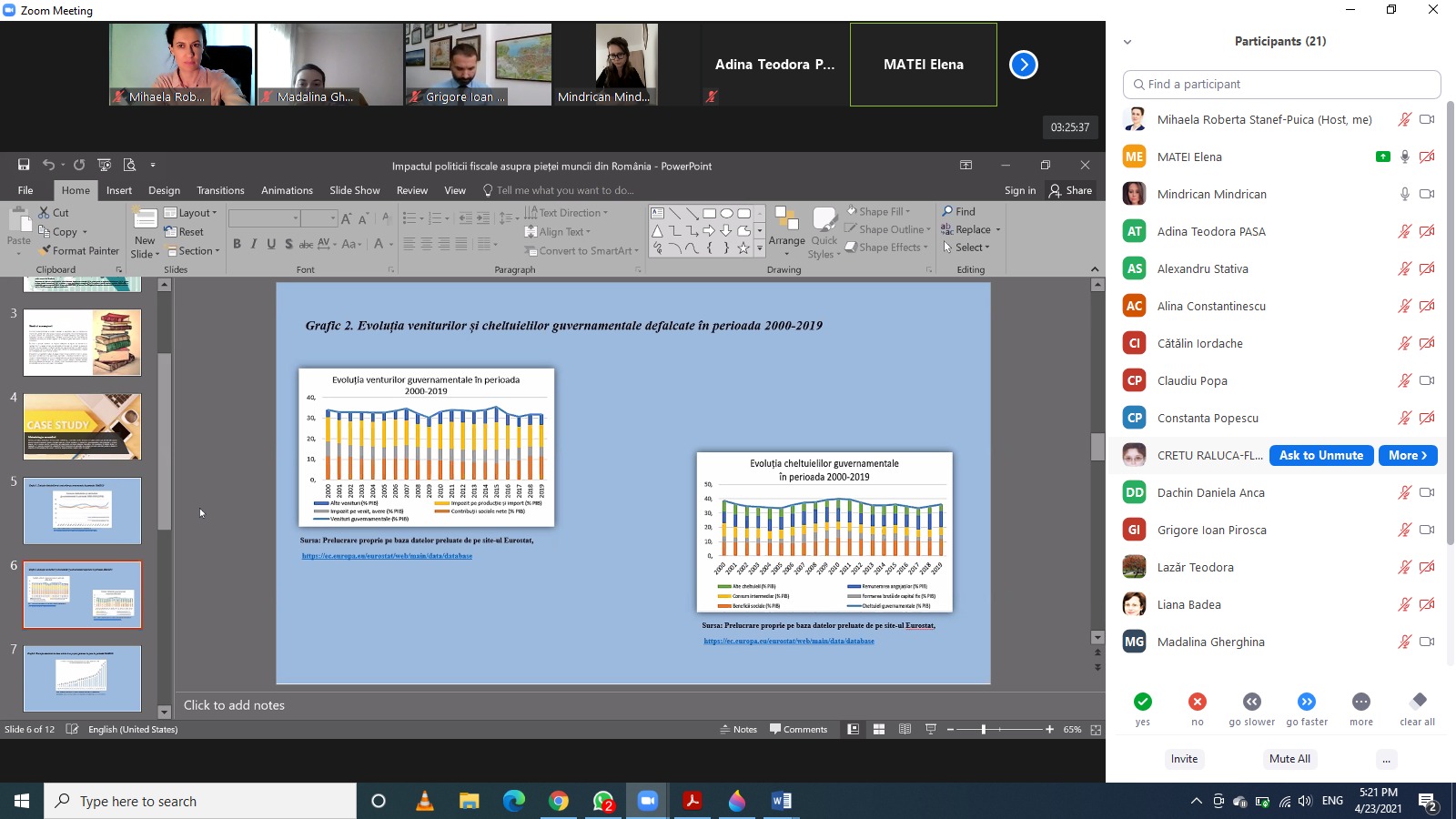Image resolution: width=1456 pixels, height=819 pixels.
Task: Click zoom in plus button
Action: (x=1049, y=729)
